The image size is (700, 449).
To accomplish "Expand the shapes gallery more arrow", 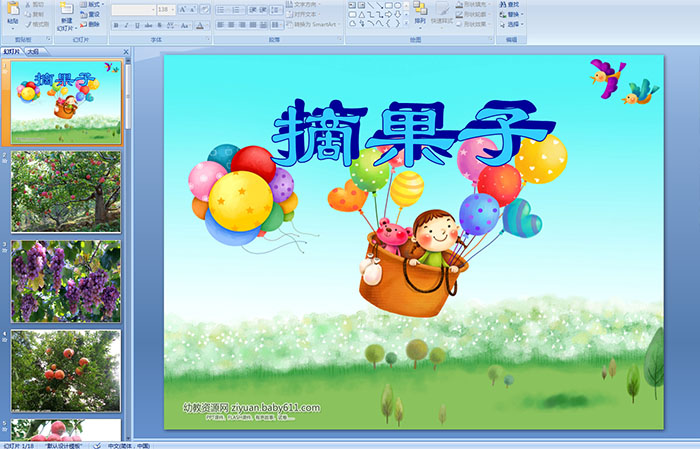I will [x=406, y=23].
